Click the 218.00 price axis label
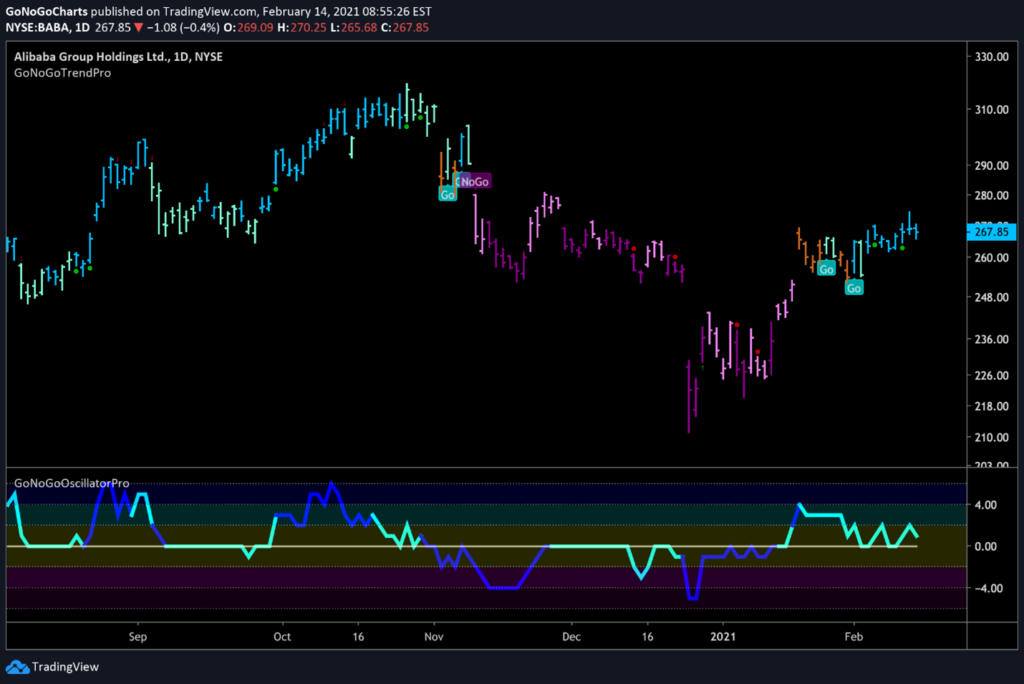 point(991,406)
